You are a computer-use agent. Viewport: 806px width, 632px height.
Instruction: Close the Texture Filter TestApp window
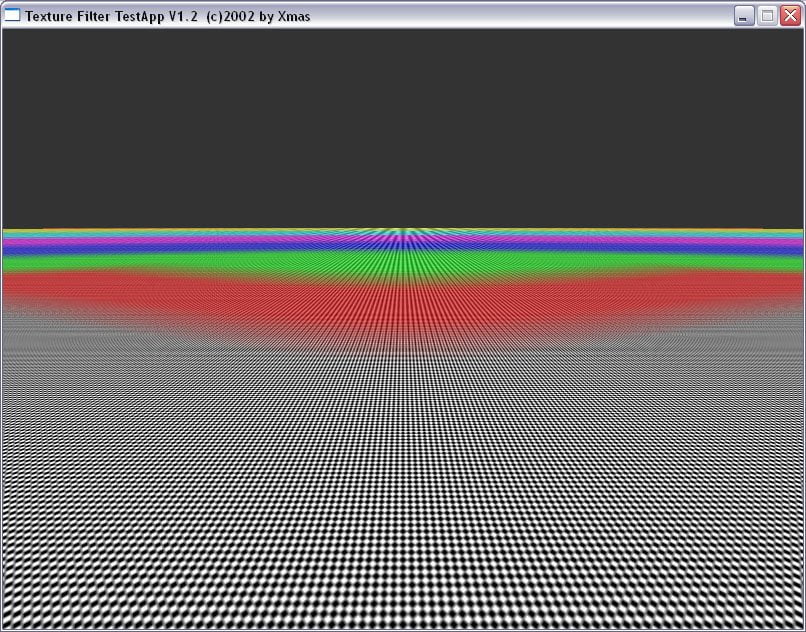(x=790, y=16)
